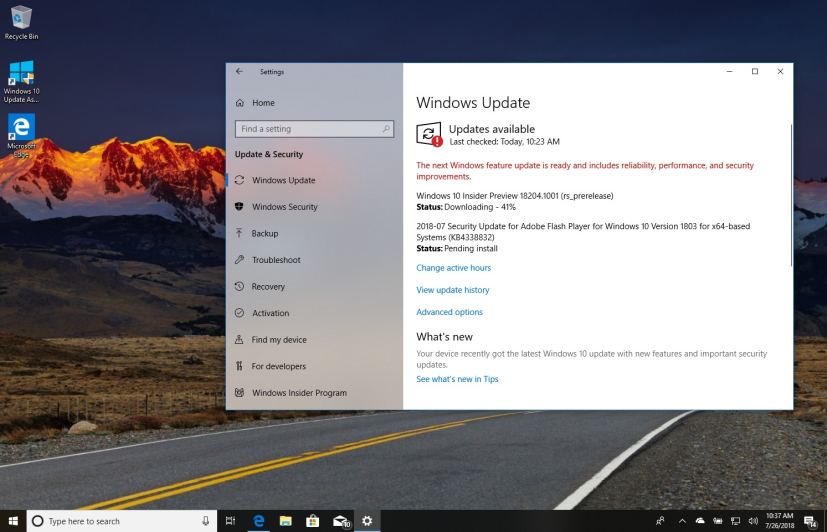Screen dimensions: 827x532
Task: Open People icon in system tray
Action: 660,521
